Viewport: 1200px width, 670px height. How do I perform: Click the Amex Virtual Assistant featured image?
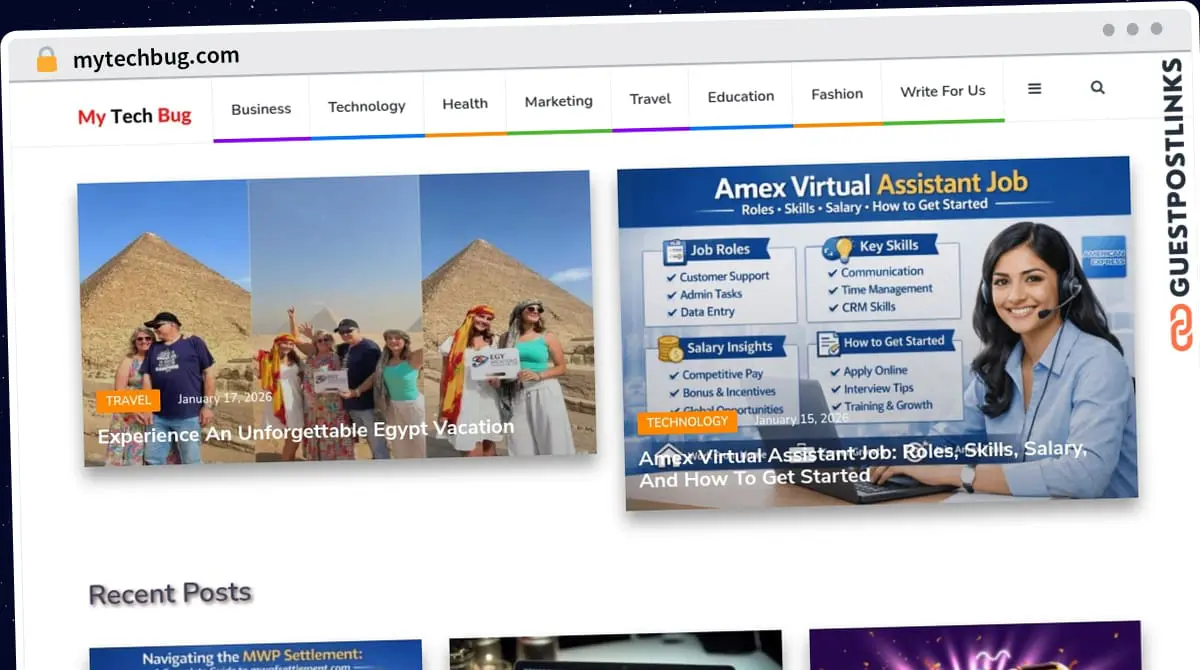click(x=877, y=333)
